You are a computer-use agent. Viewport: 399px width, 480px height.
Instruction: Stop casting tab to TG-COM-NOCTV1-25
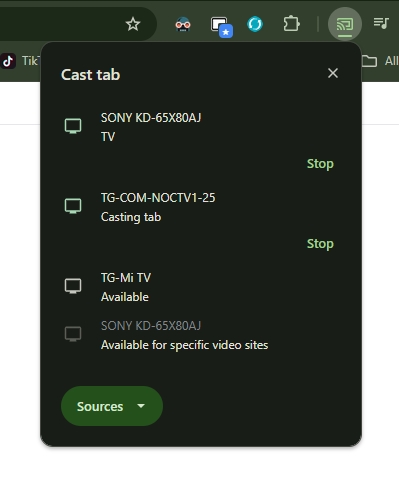(x=320, y=244)
